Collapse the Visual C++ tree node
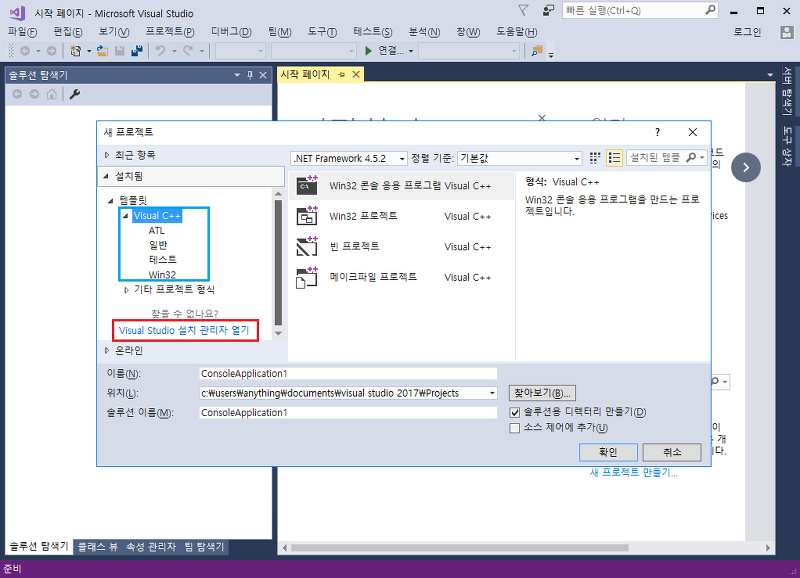The width and height of the screenshot is (800, 578). pyautogui.click(x=126, y=216)
